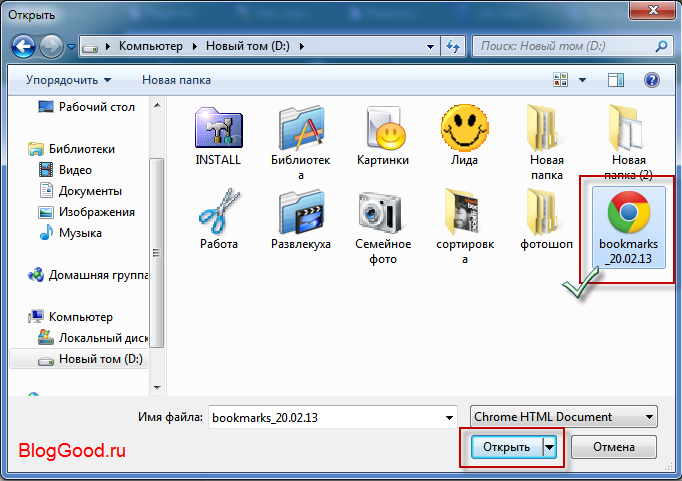The image size is (682, 481).
Task: Toggle the preview pane button
Action: [615, 80]
